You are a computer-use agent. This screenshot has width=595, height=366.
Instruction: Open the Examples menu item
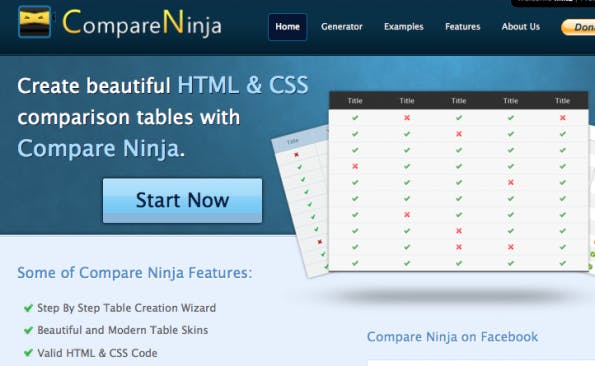403,27
